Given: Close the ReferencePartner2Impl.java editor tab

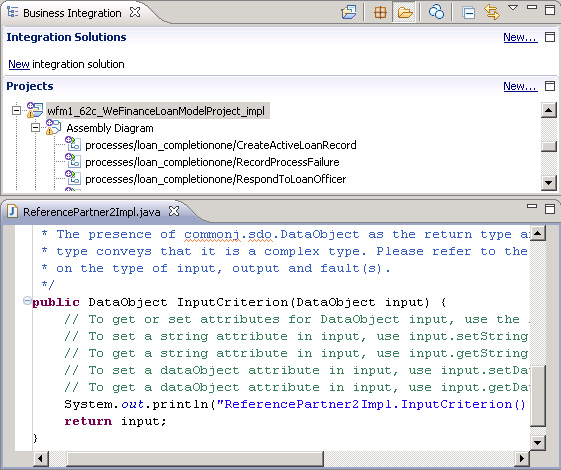Looking at the screenshot, I should pyautogui.click(x=174, y=211).
